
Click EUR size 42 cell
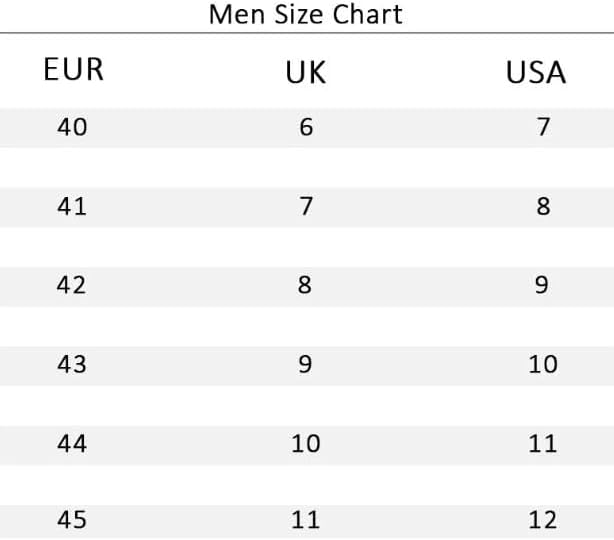point(71,285)
